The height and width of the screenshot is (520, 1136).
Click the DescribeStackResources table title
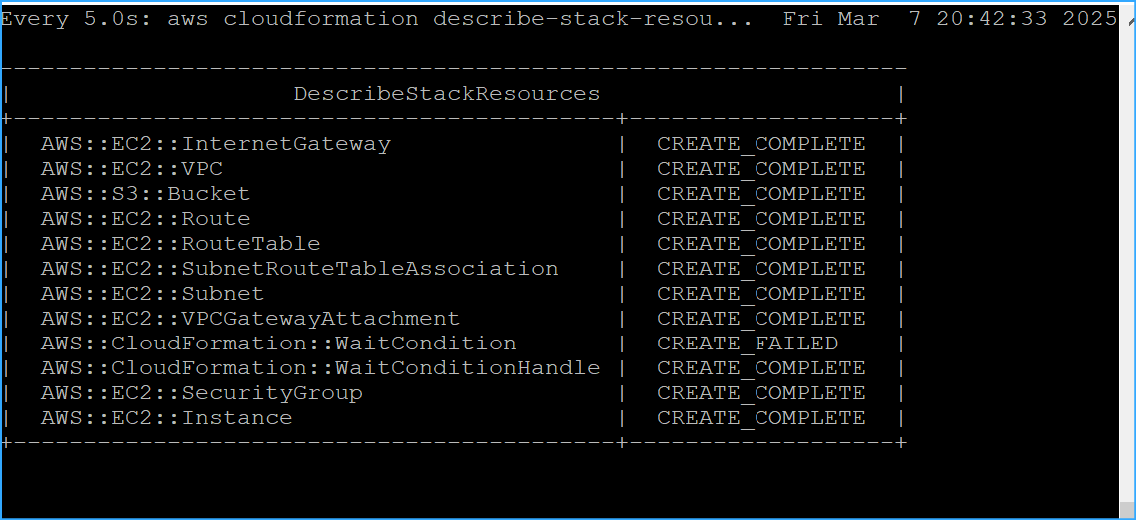446,94
